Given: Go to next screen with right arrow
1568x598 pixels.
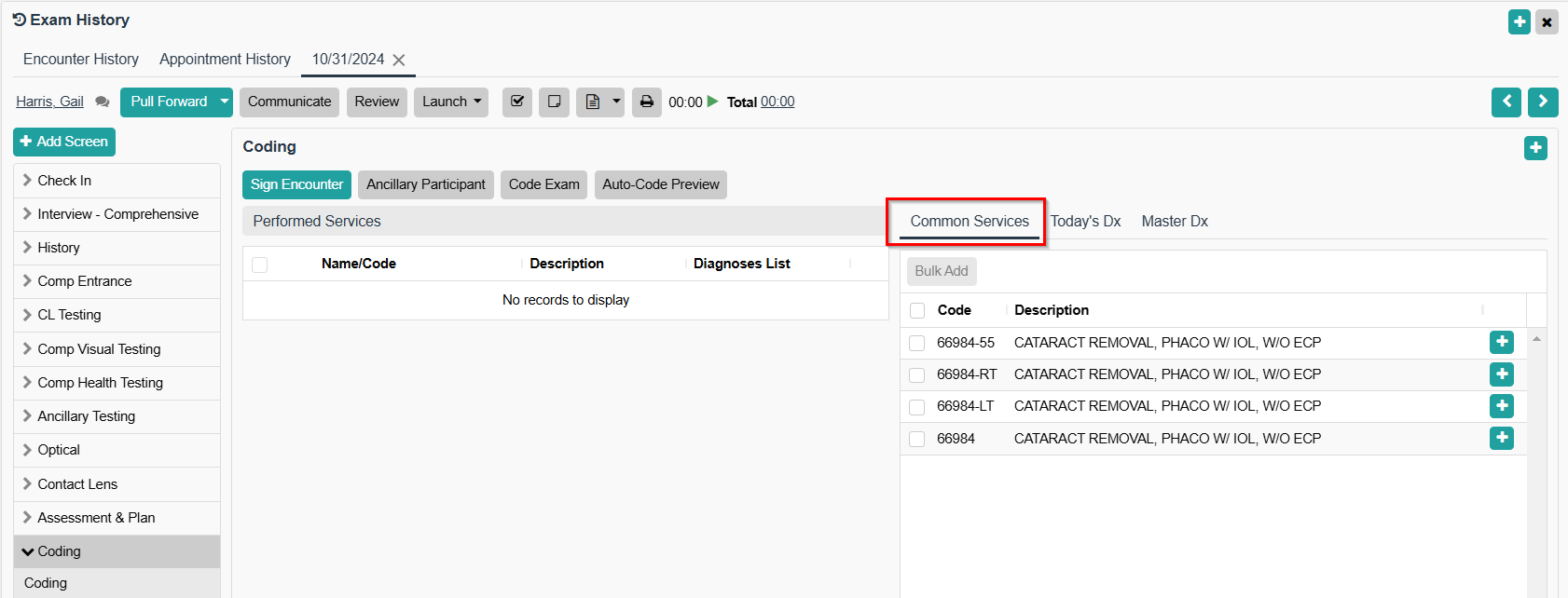Looking at the screenshot, I should tap(1542, 102).
